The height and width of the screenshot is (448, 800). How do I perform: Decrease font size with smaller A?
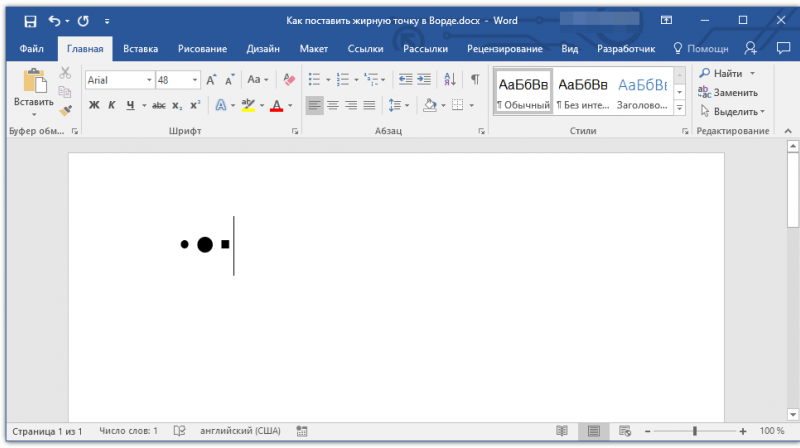230,80
